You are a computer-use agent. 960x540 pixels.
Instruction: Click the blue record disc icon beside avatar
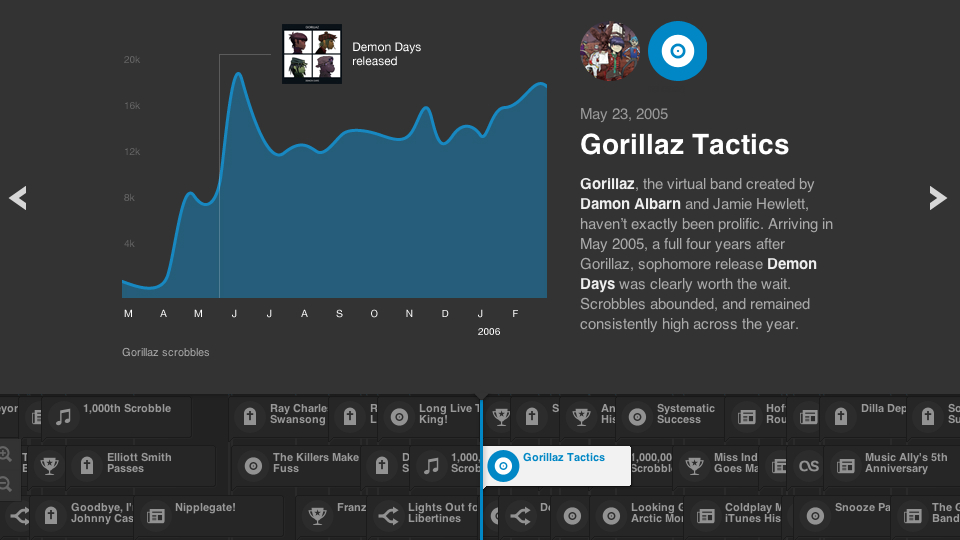(x=677, y=51)
